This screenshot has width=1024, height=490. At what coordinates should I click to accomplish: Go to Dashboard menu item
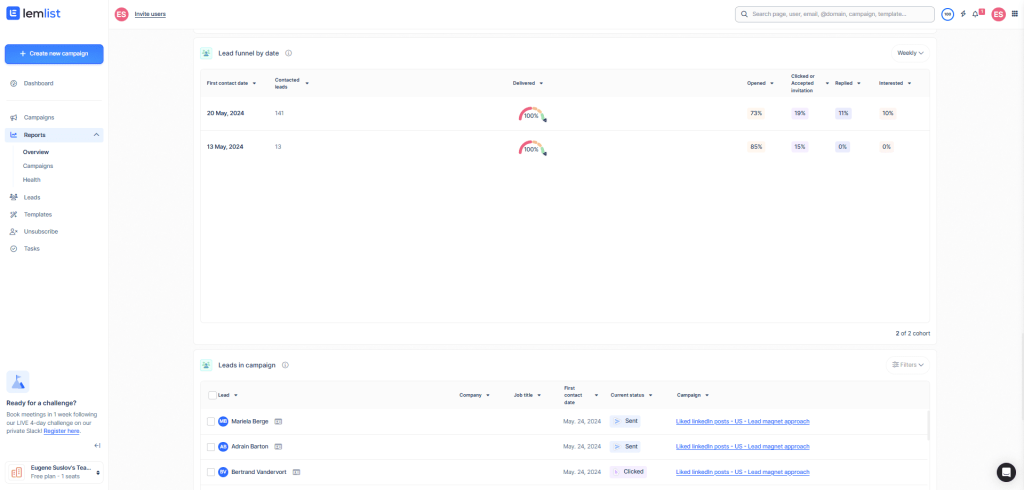[39, 84]
